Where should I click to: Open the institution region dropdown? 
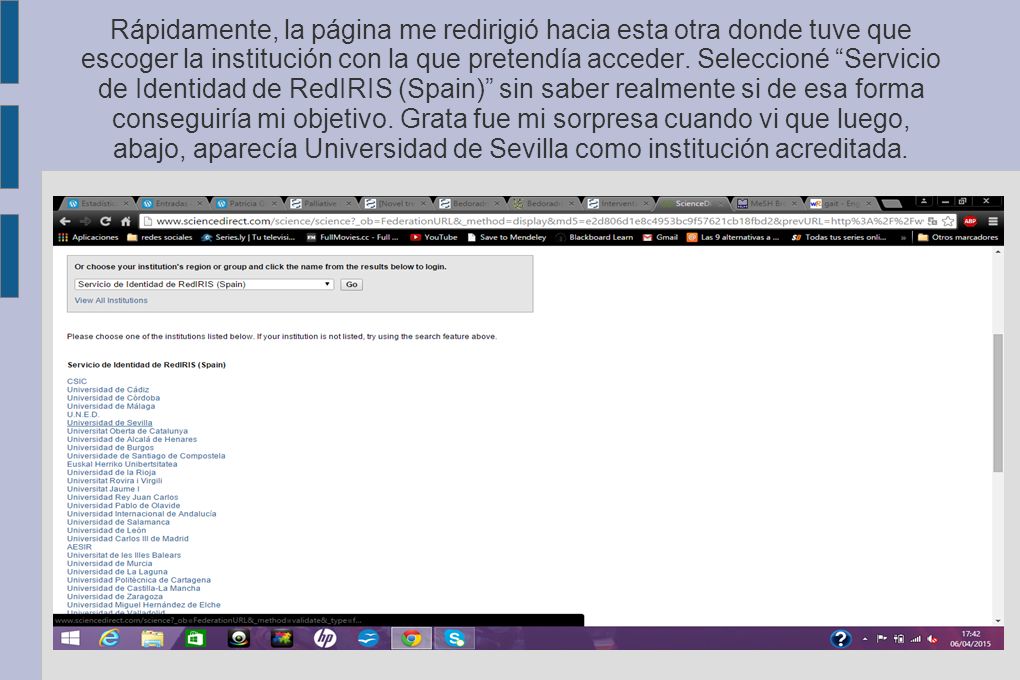[204, 284]
